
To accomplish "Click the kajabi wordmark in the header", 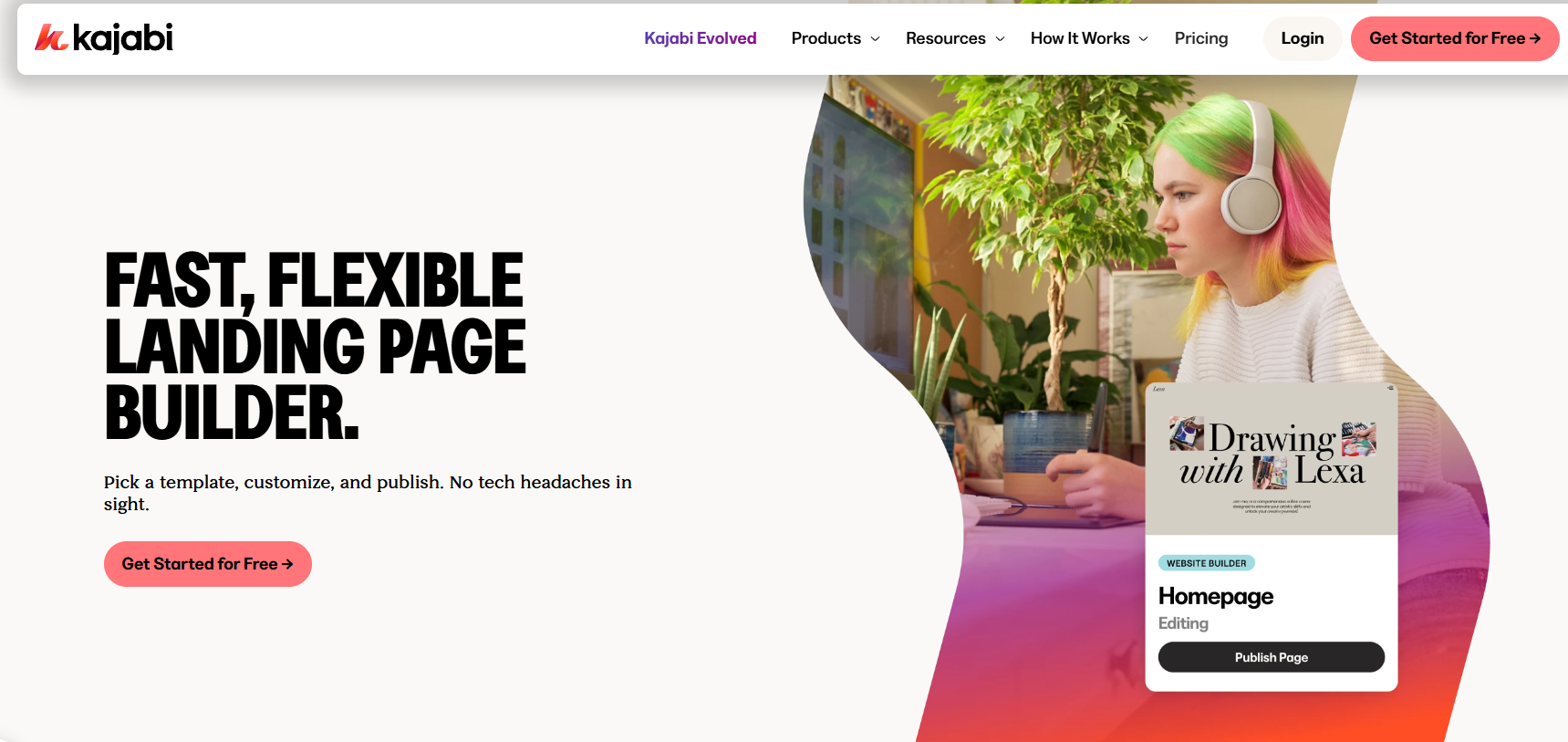I will 122,38.
